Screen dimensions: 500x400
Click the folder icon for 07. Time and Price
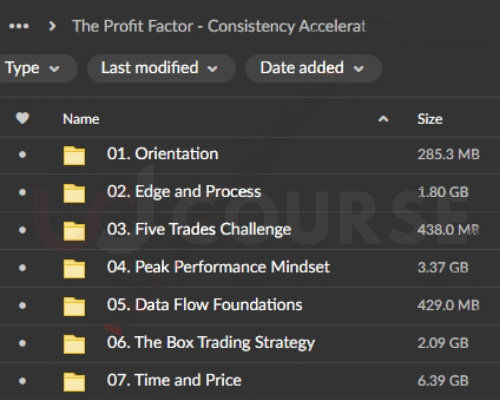[x=74, y=382]
